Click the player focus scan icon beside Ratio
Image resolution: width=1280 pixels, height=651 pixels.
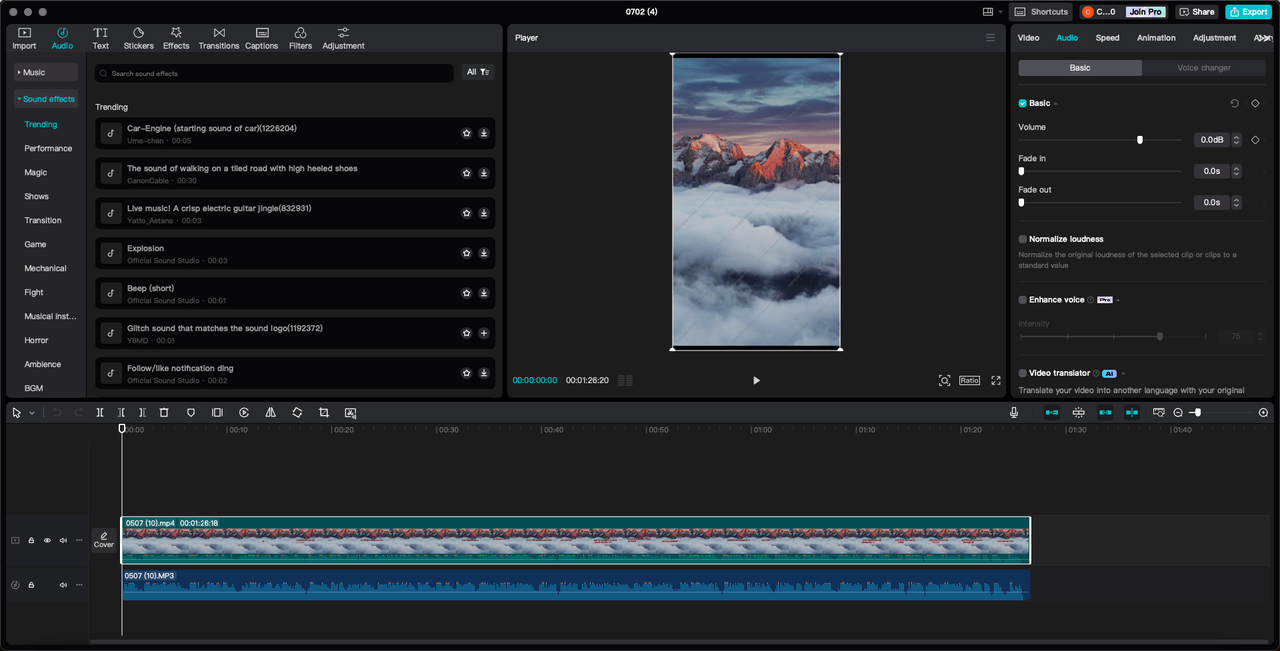[x=944, y=380]
